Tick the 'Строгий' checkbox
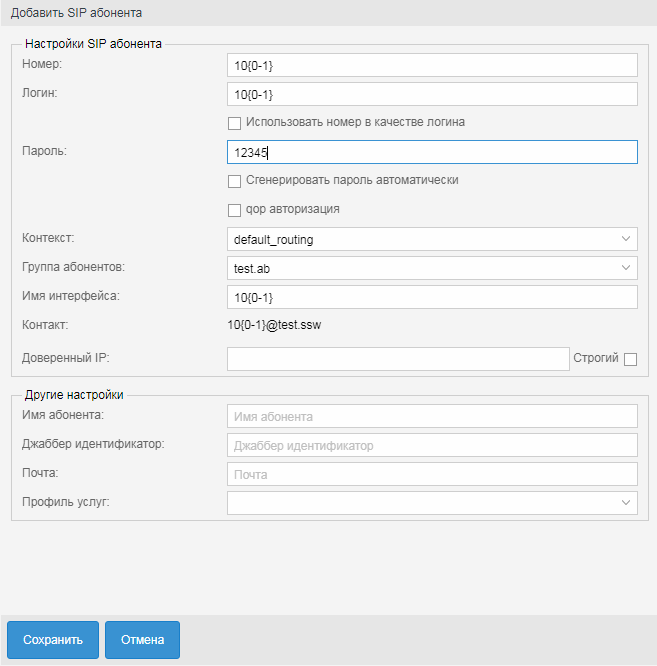 click(x=630, y=359)
